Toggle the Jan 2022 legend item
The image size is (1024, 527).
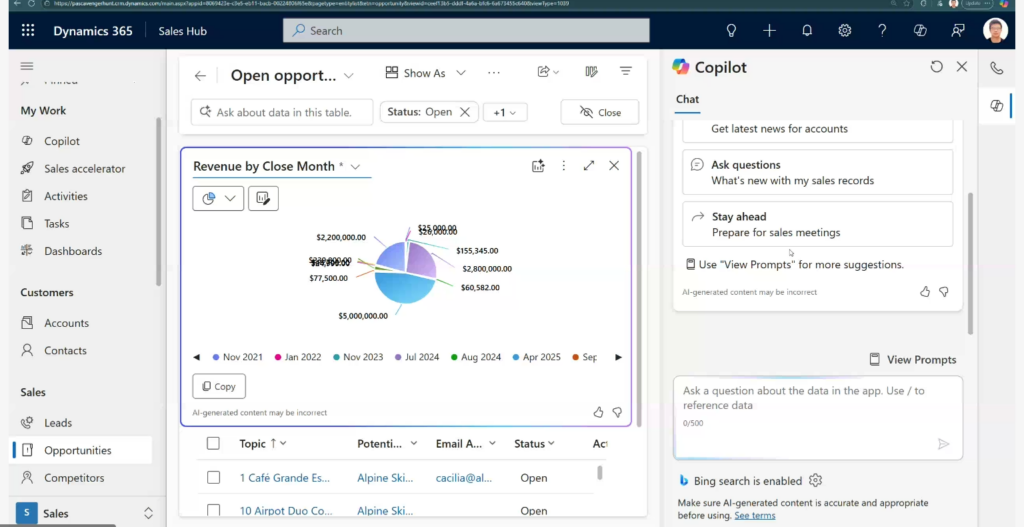298,357
